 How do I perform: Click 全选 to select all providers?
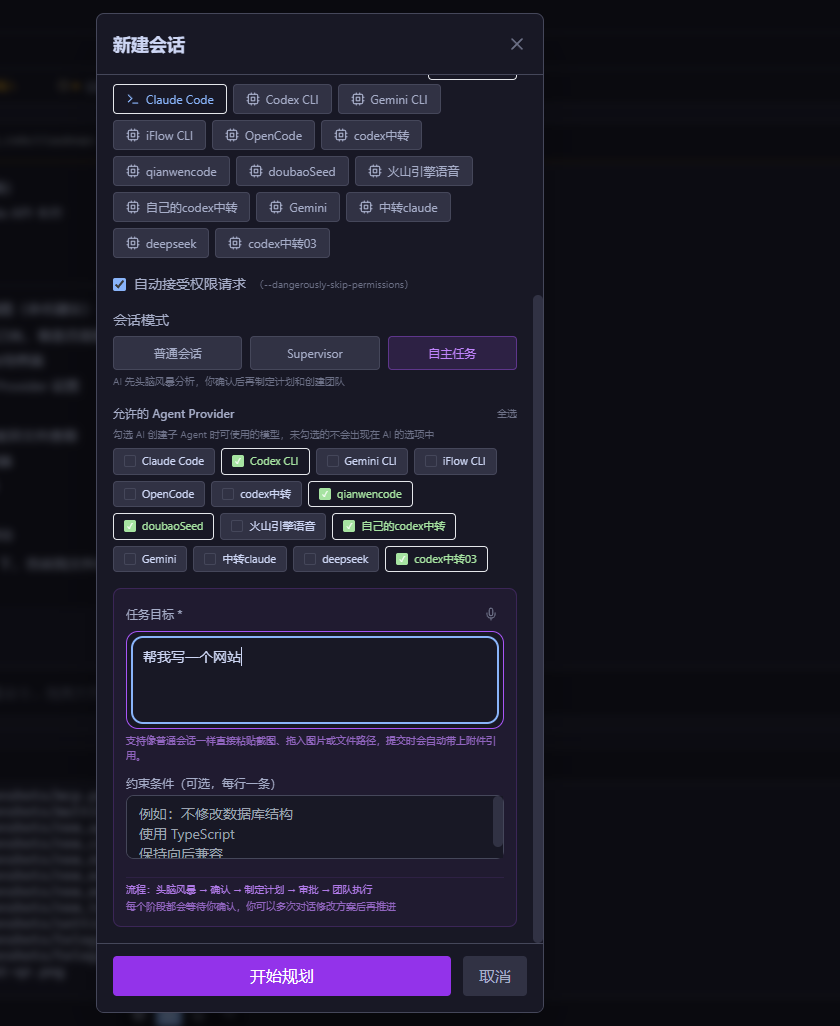click(506, 414)
